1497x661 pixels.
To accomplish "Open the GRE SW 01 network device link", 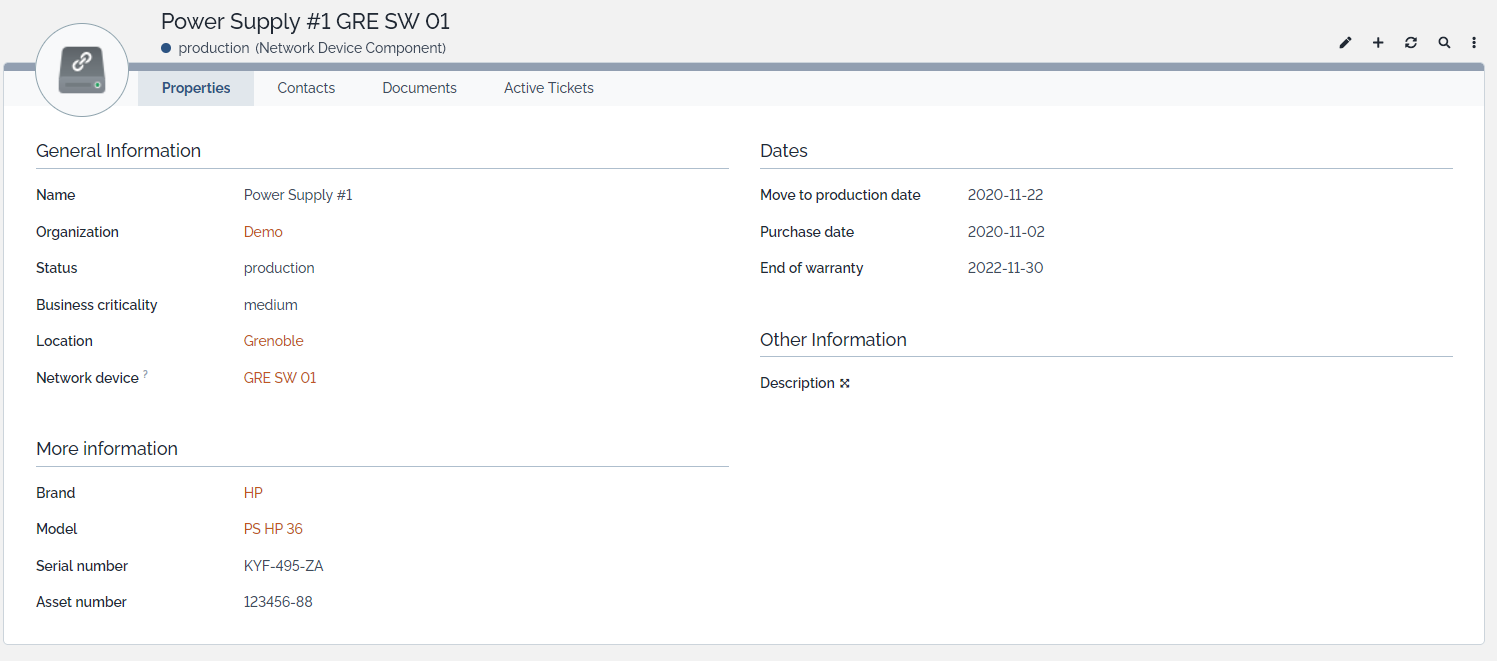I will click(x=280, y=378).
